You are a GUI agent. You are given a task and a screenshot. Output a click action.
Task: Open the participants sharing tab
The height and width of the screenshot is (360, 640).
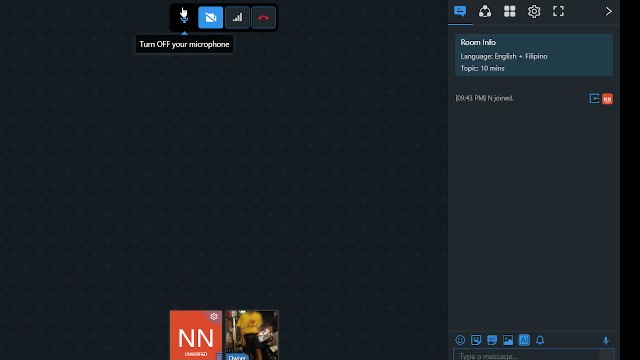point(485,11)
